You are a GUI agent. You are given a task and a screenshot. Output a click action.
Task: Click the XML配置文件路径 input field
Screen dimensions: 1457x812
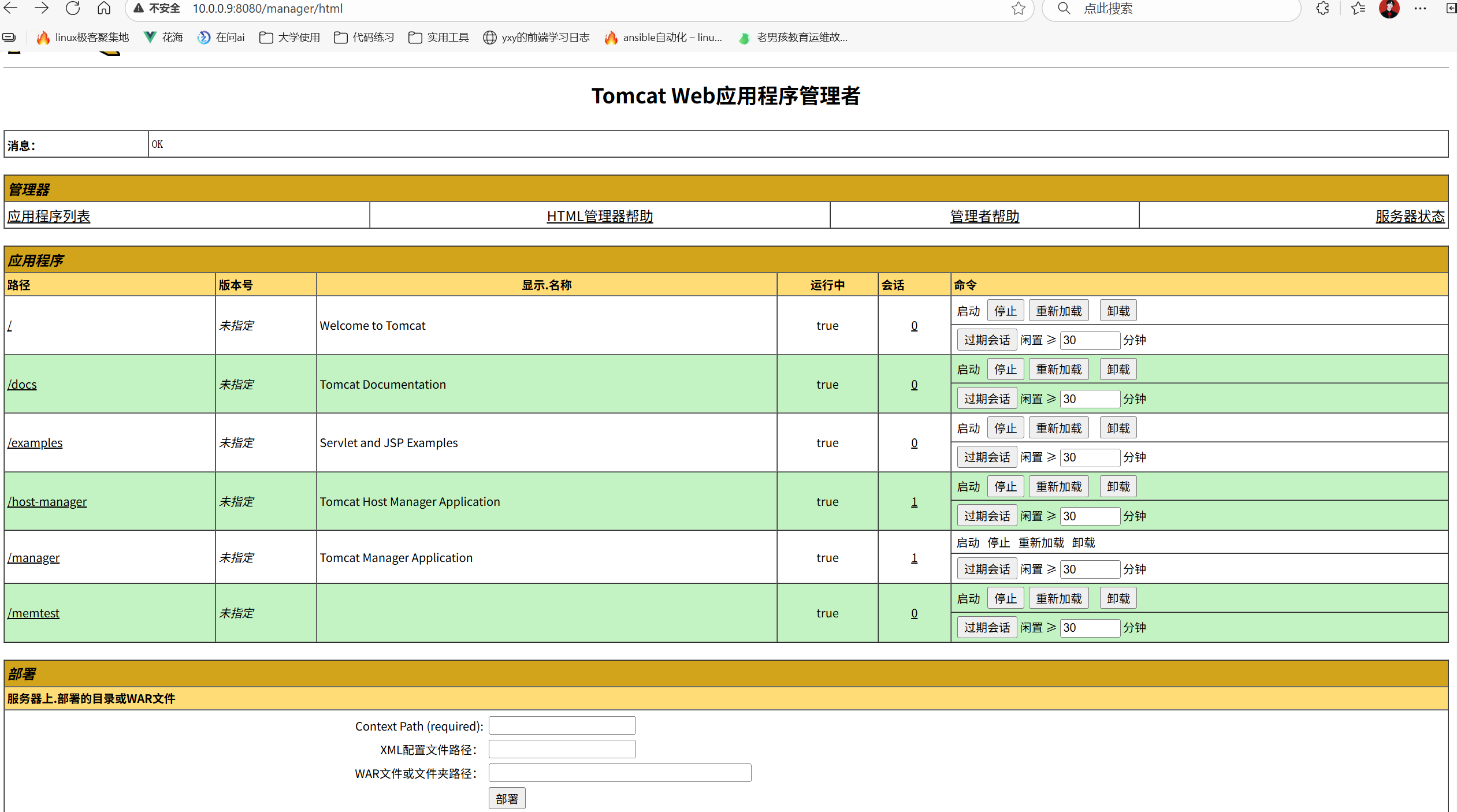pos(562,749)
